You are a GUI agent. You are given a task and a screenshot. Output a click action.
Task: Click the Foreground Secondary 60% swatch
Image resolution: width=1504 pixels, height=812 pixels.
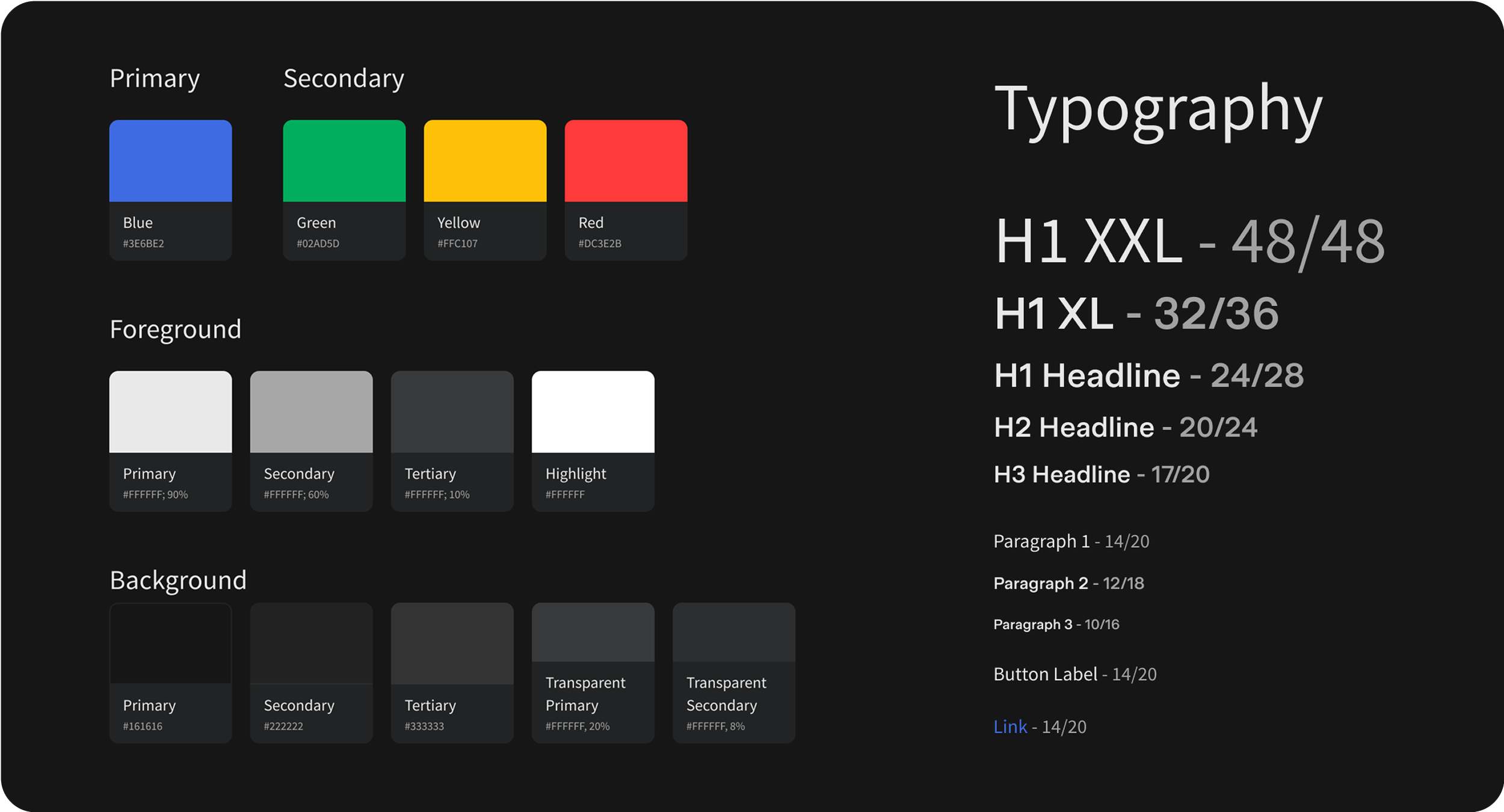pyautogui.click(x=311, y=412)
